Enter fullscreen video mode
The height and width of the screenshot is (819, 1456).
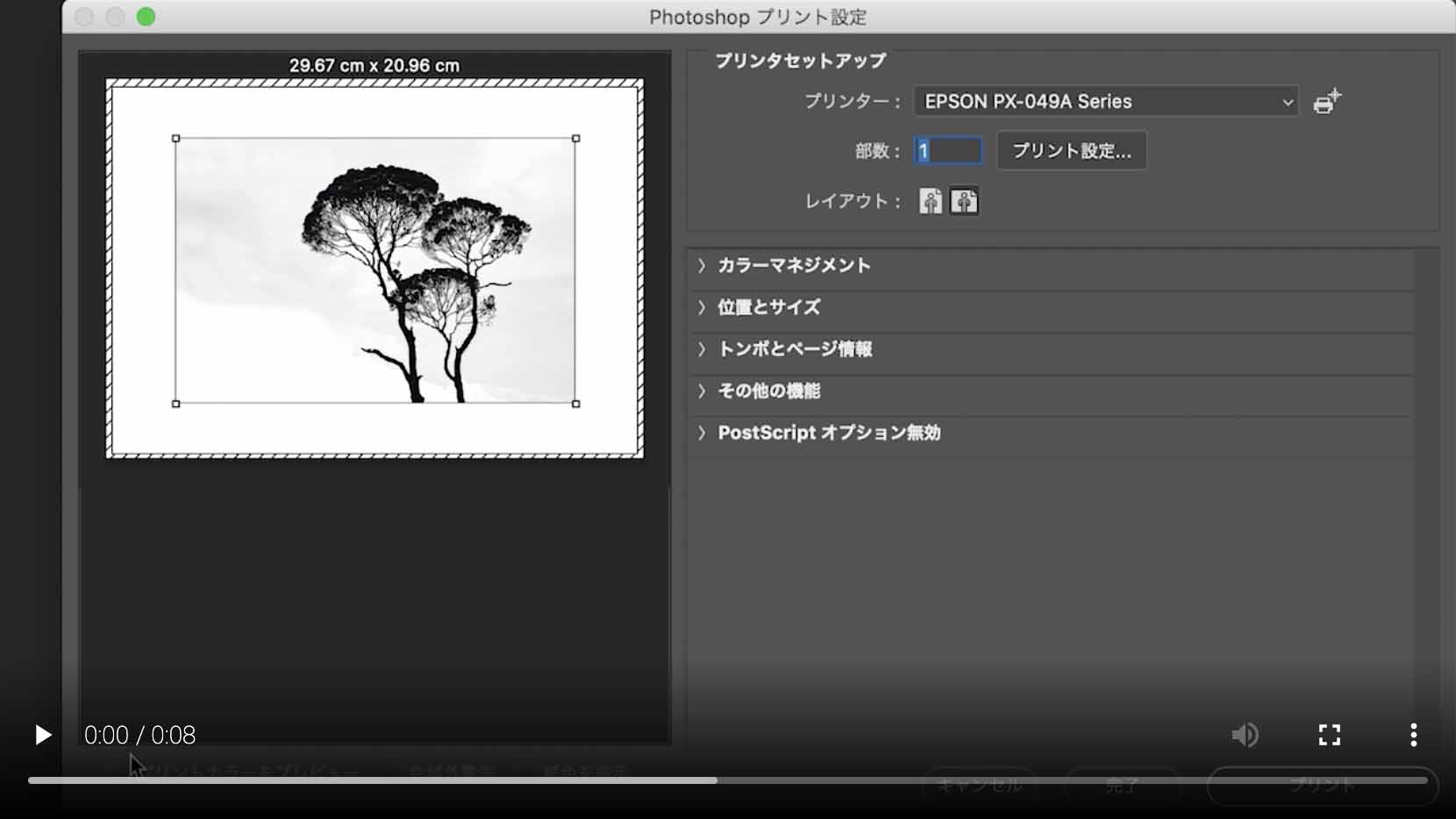(x=1330, y=735)
